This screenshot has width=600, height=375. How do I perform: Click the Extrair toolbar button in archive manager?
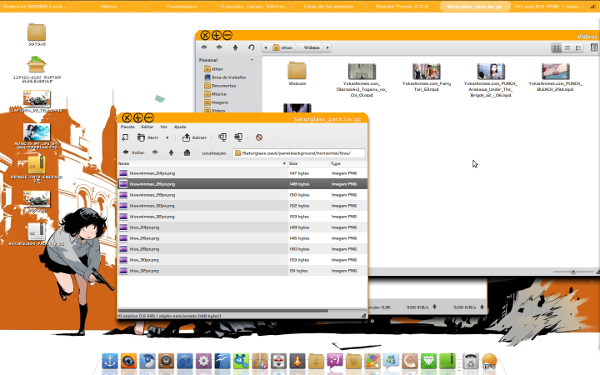(x=194, y=137)
